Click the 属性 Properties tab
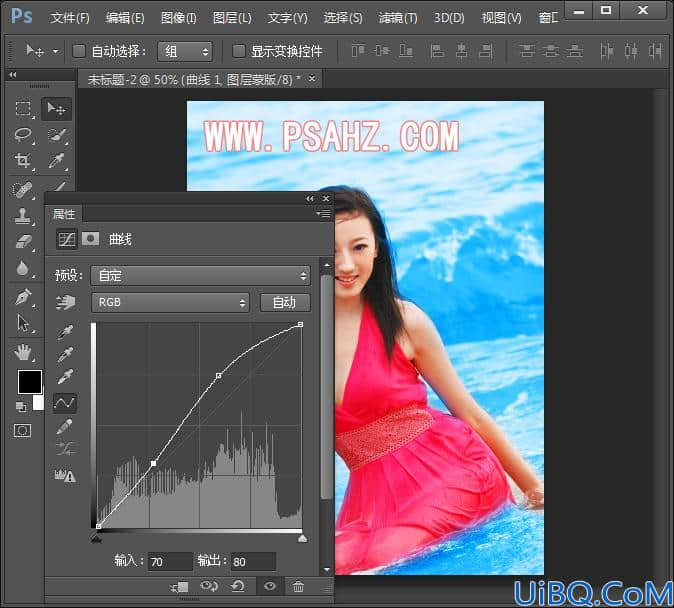This screenshot has width=674, height=608. (64, 214)
